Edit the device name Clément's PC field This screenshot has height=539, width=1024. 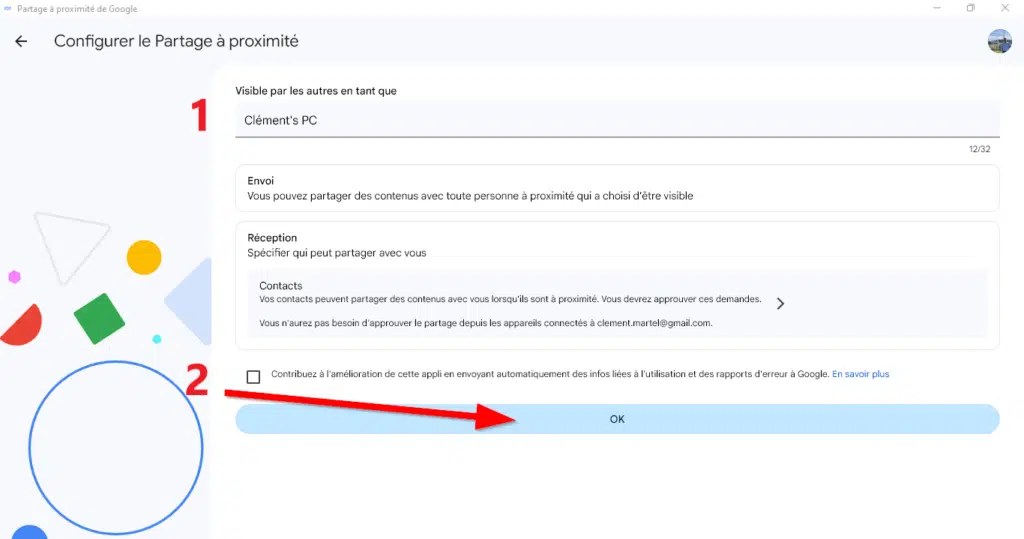[617, 120]
